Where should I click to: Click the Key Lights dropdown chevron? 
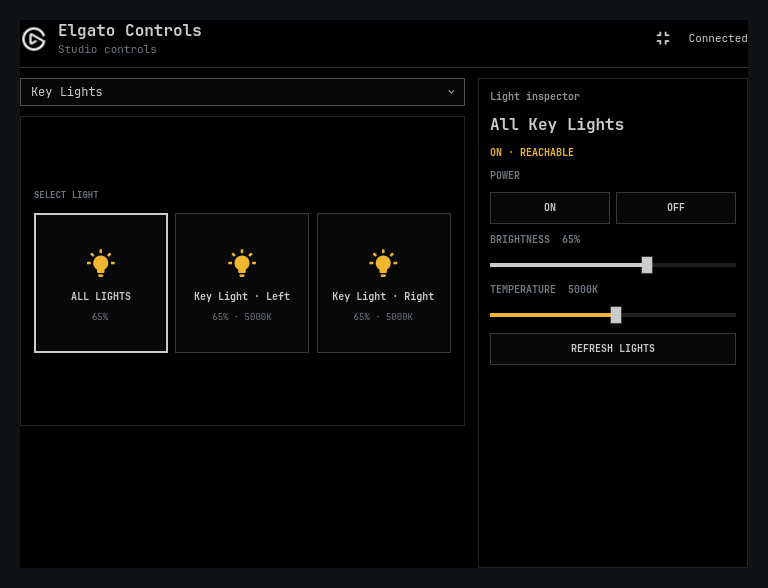pos(451,92)
